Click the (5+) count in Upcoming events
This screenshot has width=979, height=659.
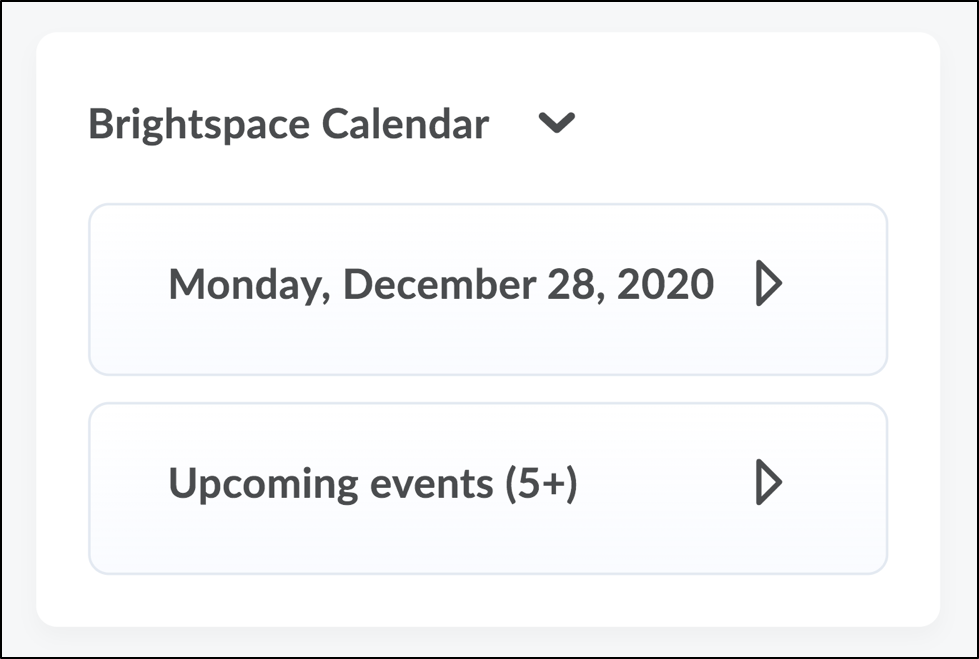(541, 484)
